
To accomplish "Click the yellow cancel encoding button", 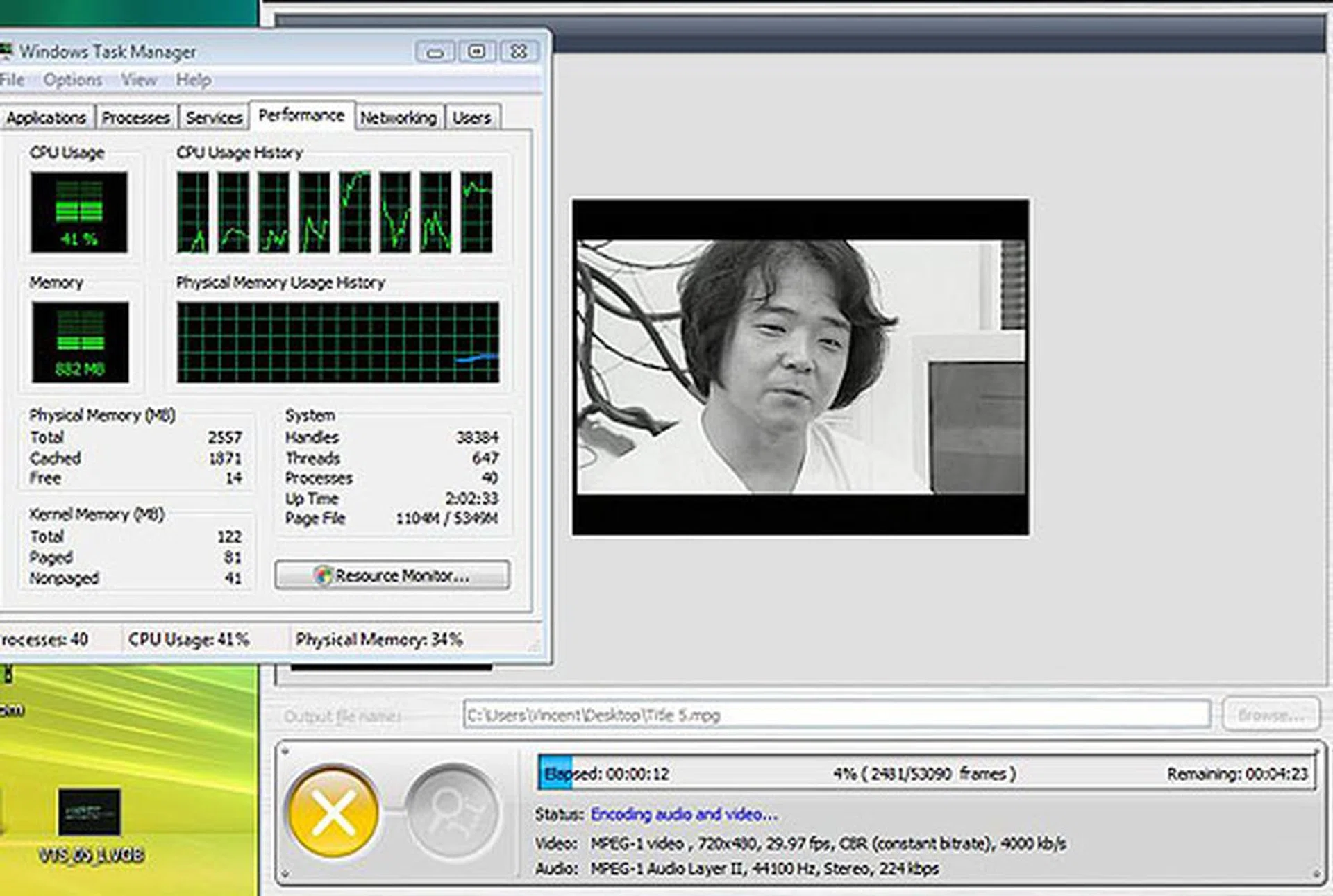I will point(334,811).
